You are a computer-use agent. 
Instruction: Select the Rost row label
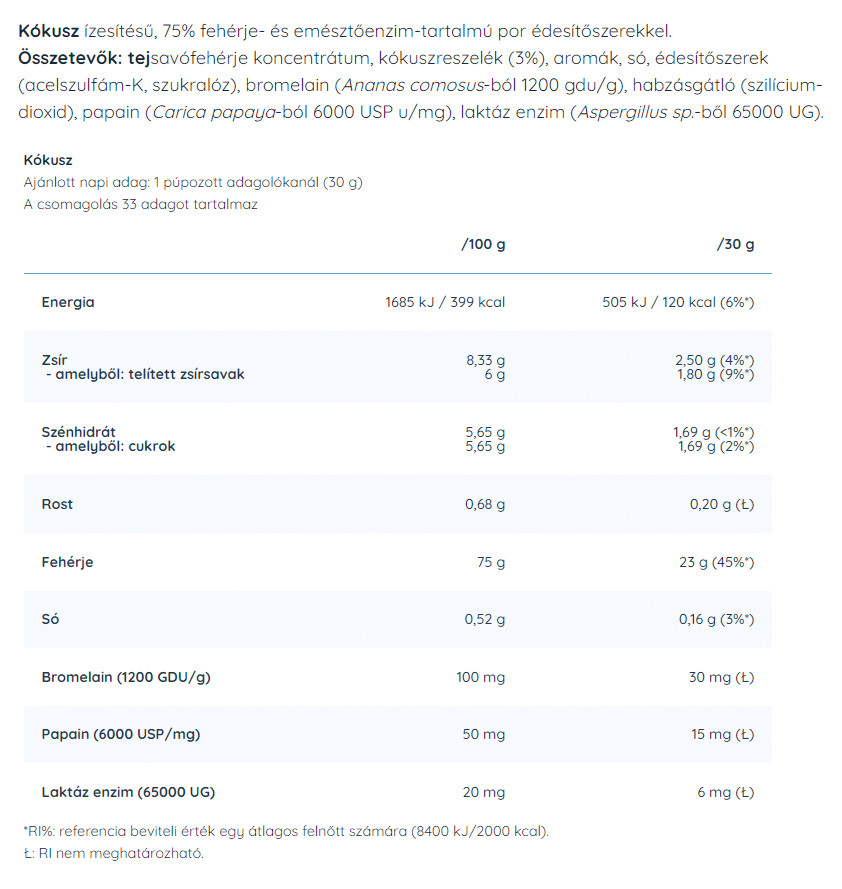point(57,504)
